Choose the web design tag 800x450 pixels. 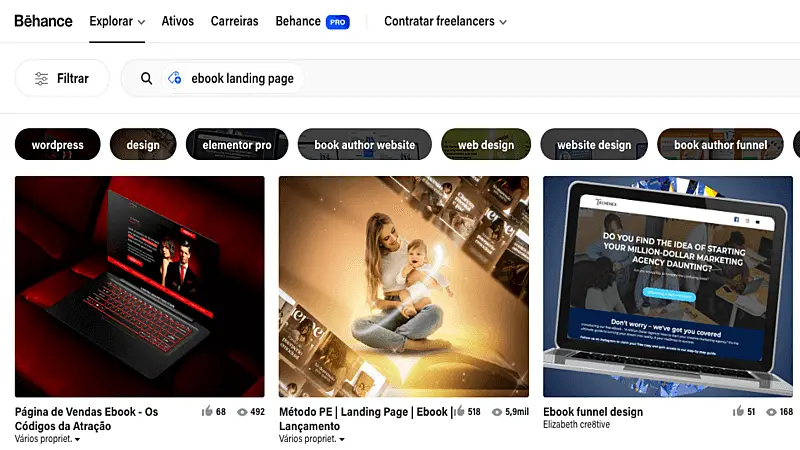point(486,144)
